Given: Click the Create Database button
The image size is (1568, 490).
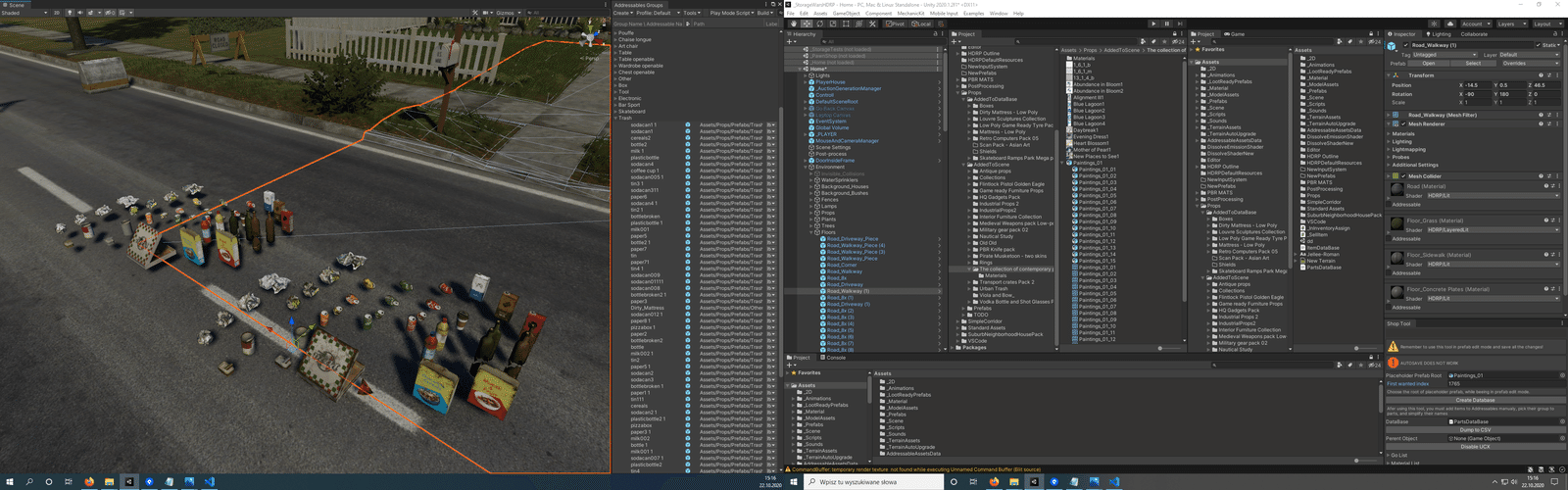Looking at the screenshot, I should (x=1475, y=400).
